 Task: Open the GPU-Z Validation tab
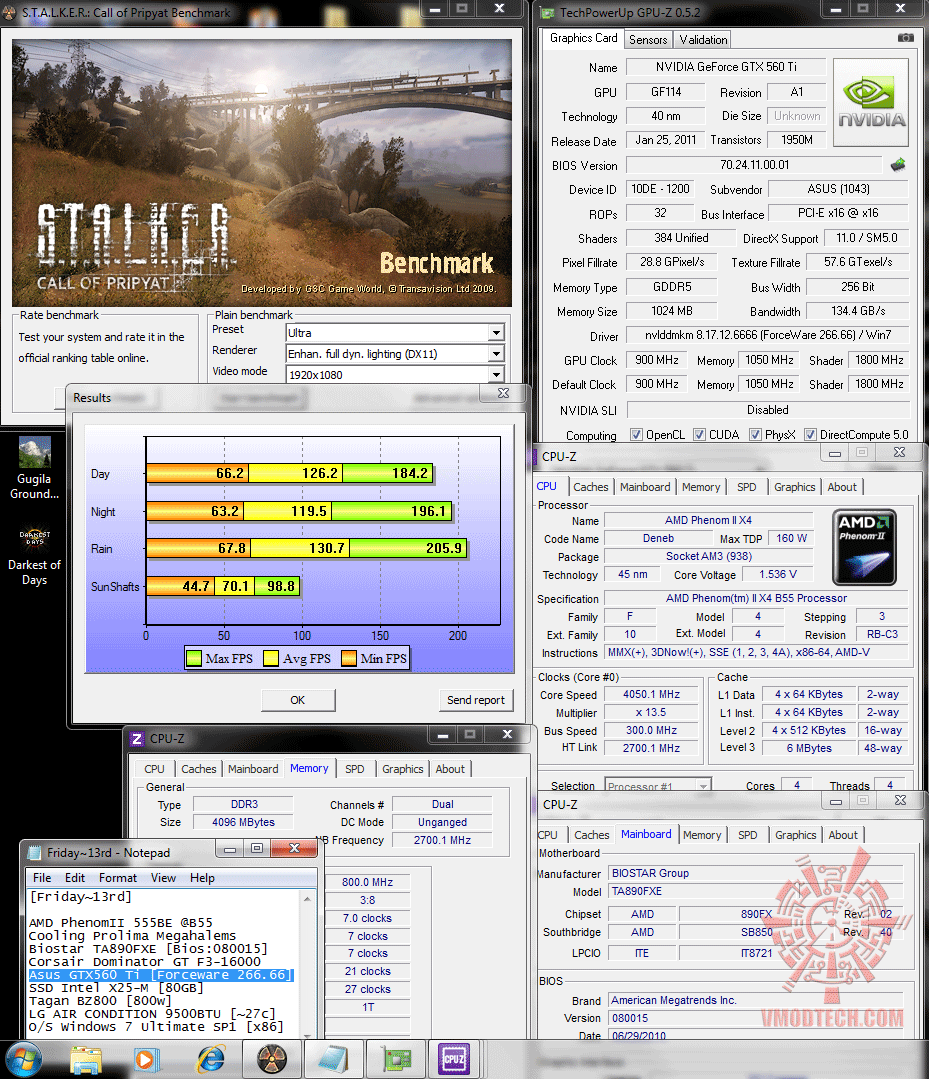pos(703,40)
